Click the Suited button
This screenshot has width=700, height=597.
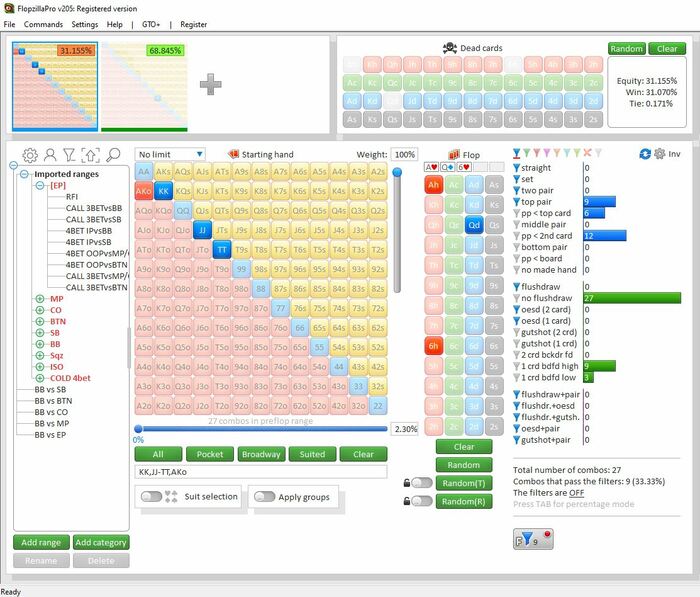coord(312,454)
